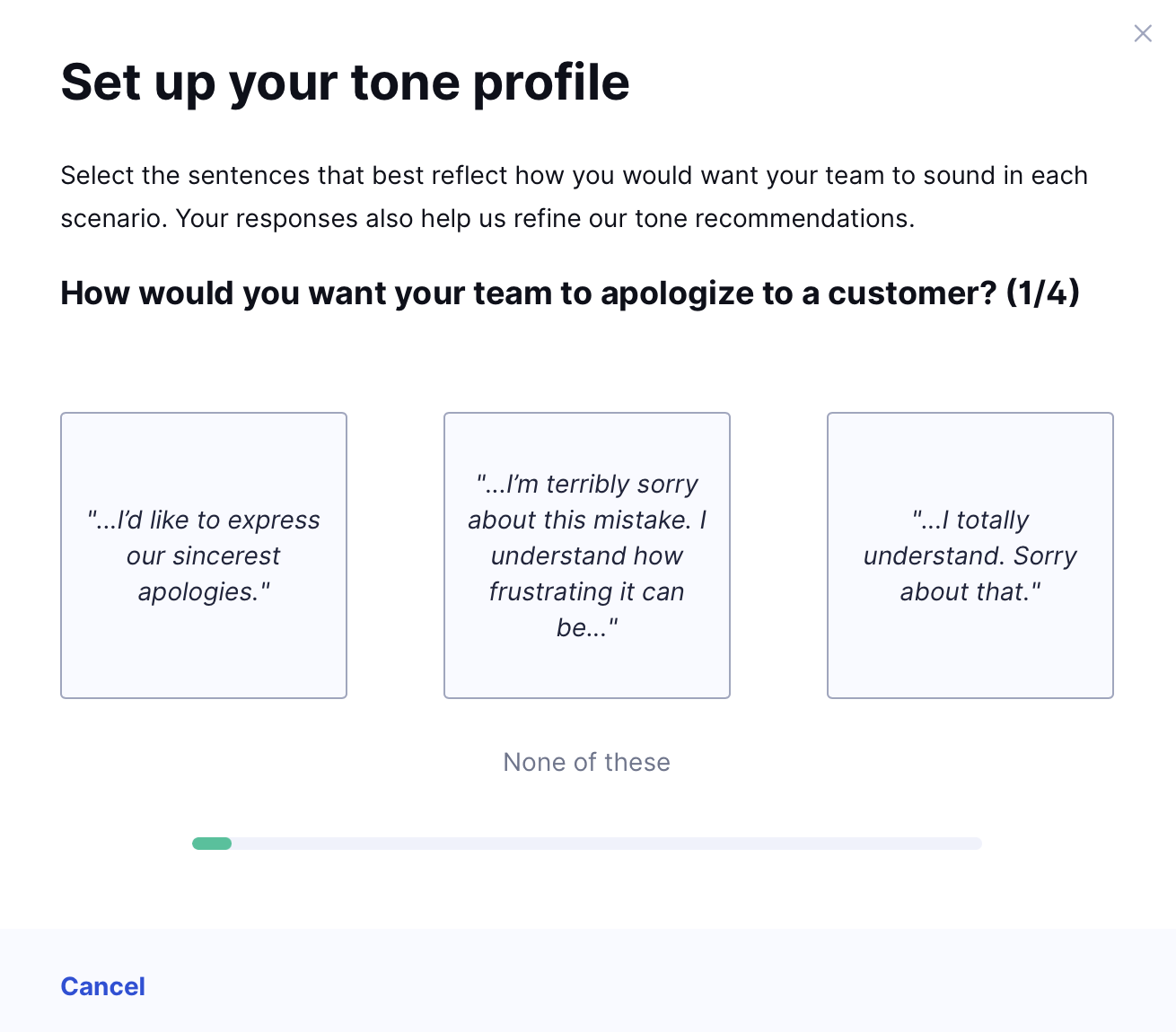Screen dimensions: 1176x1032
Task: Click the green progress indicator segment
Action: [x=212, y=844]
